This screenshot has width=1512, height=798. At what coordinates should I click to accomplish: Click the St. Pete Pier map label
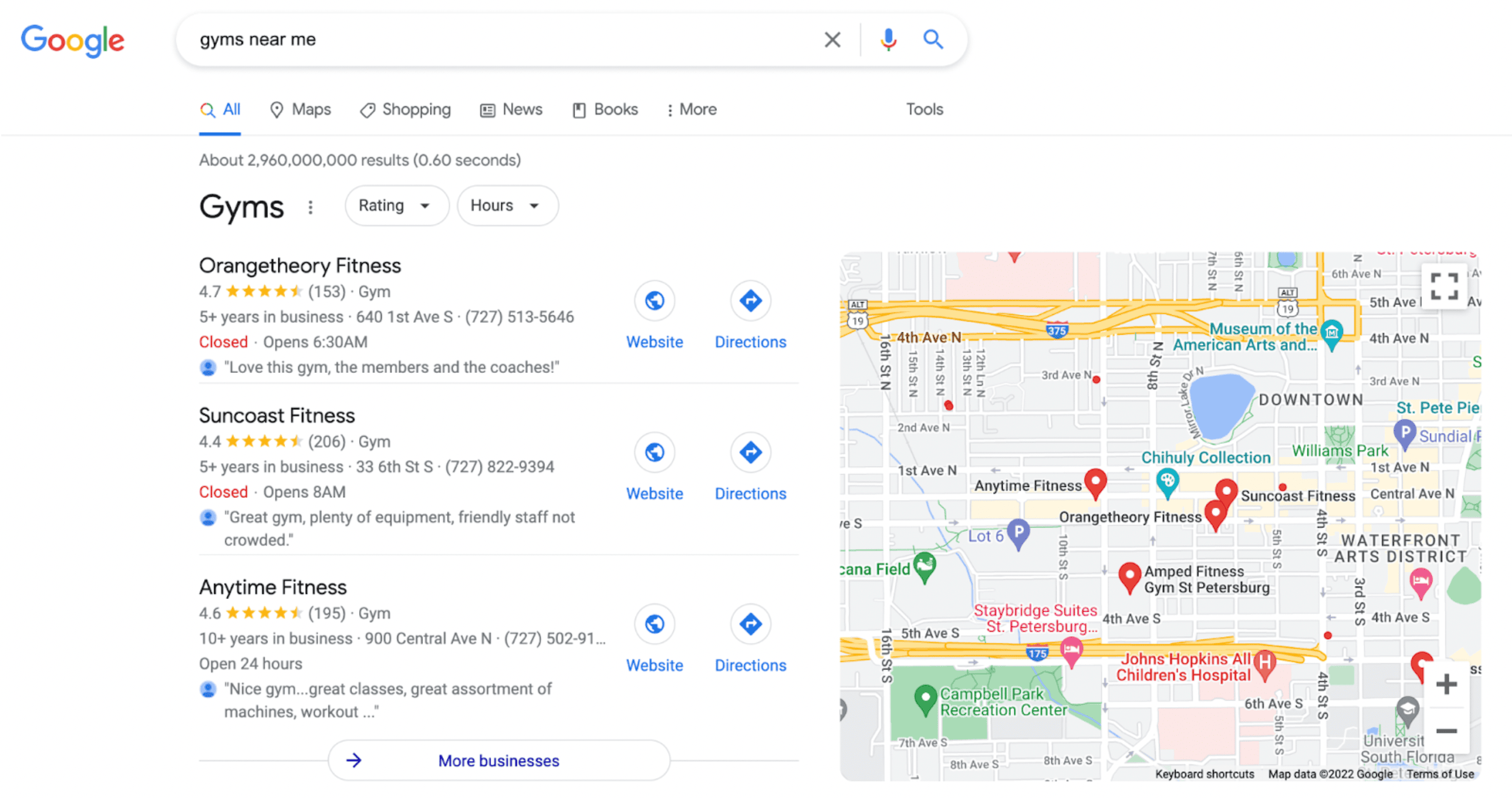[1437, 407]
